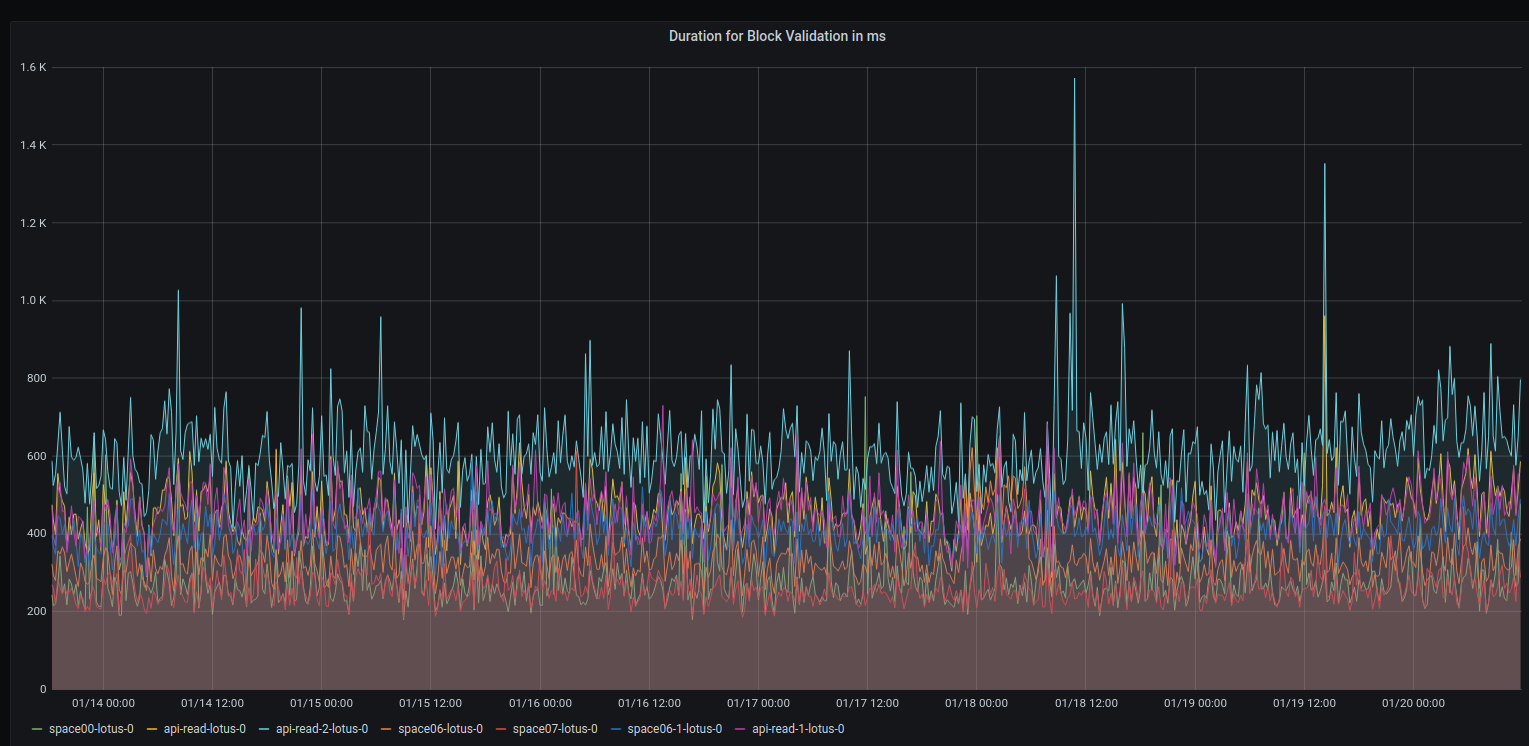The image size is (1529, 746).
Task: Click the tallest spike near 01/18 12:00
Action: [x=1076, y=80]
